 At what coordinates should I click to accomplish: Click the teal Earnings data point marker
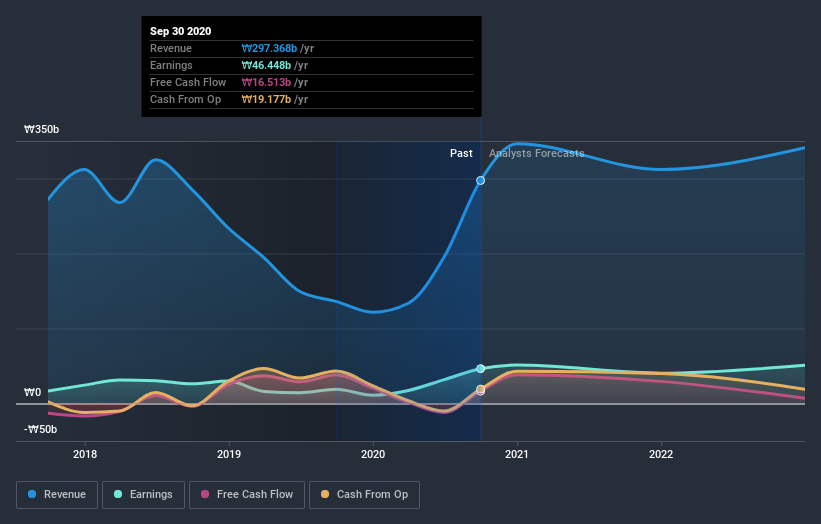click(x=480, y=369)
